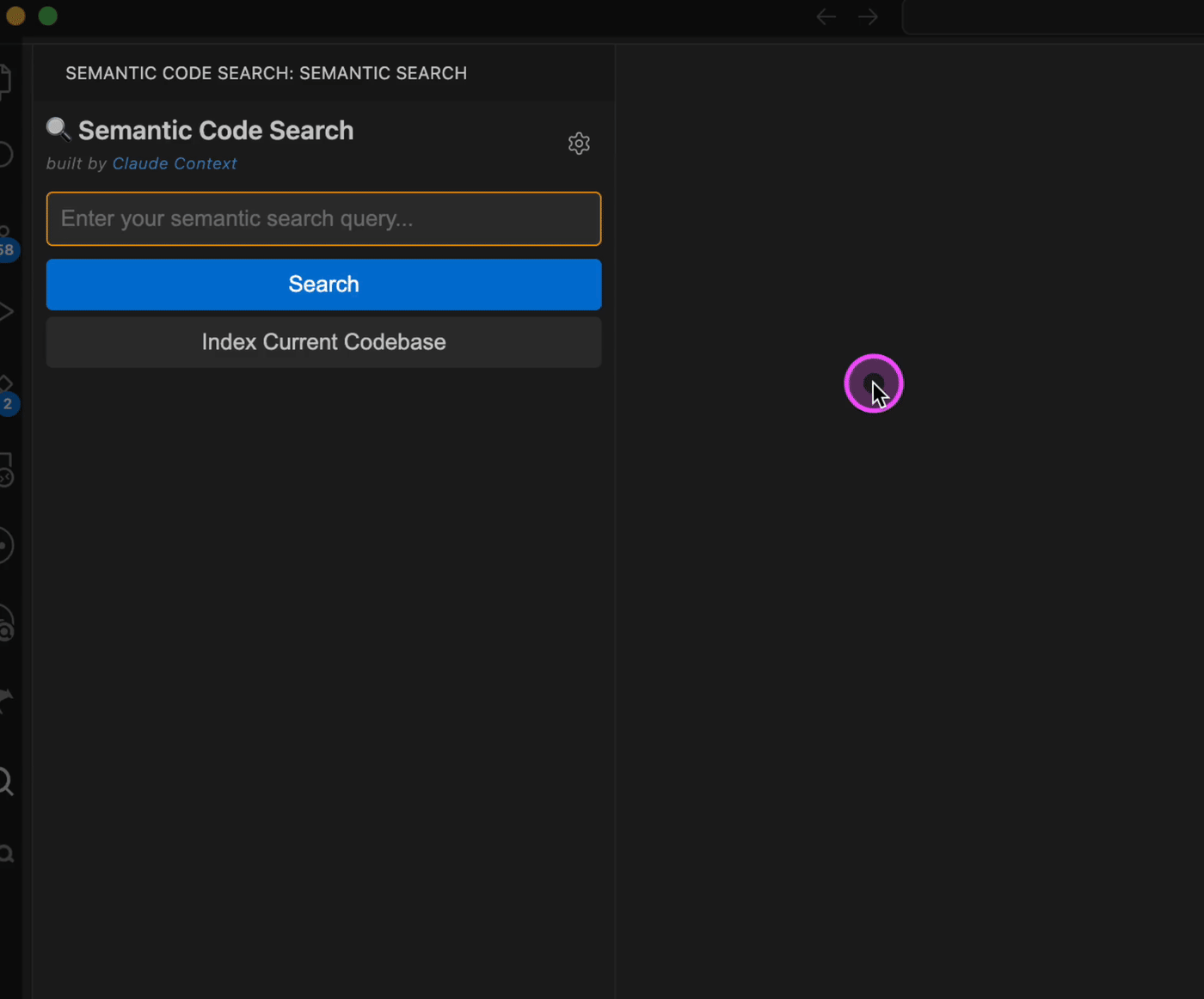Open Source Control view showing 58 changes
The height and width of the screenshot is (999, 1204).
click(x=4, y=234)
